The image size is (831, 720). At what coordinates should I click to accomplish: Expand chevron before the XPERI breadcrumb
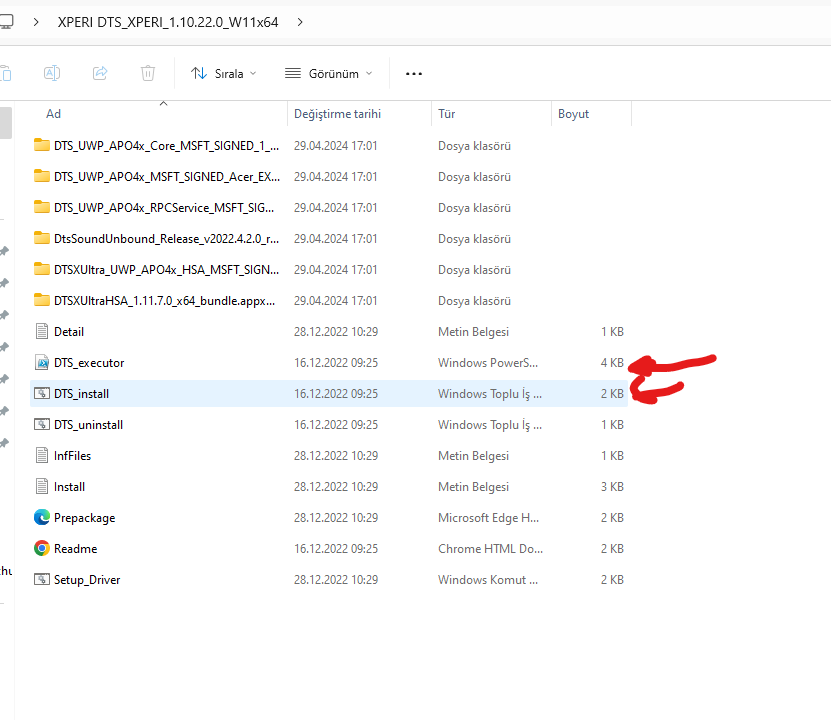click(36, 22)
